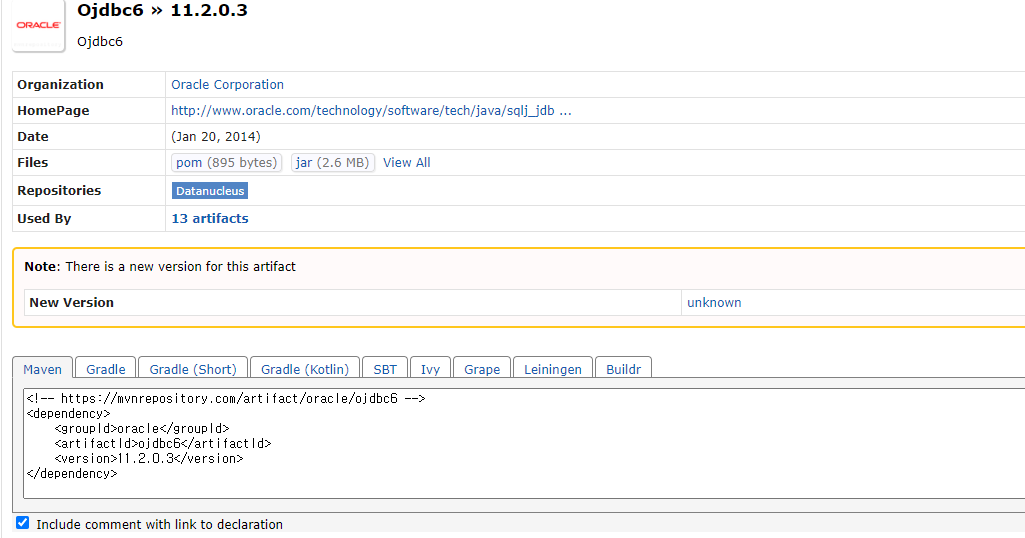The image size is (1025, 538).
Task: Uncheck Include comment with link to declaration
Action: [23, 523]
